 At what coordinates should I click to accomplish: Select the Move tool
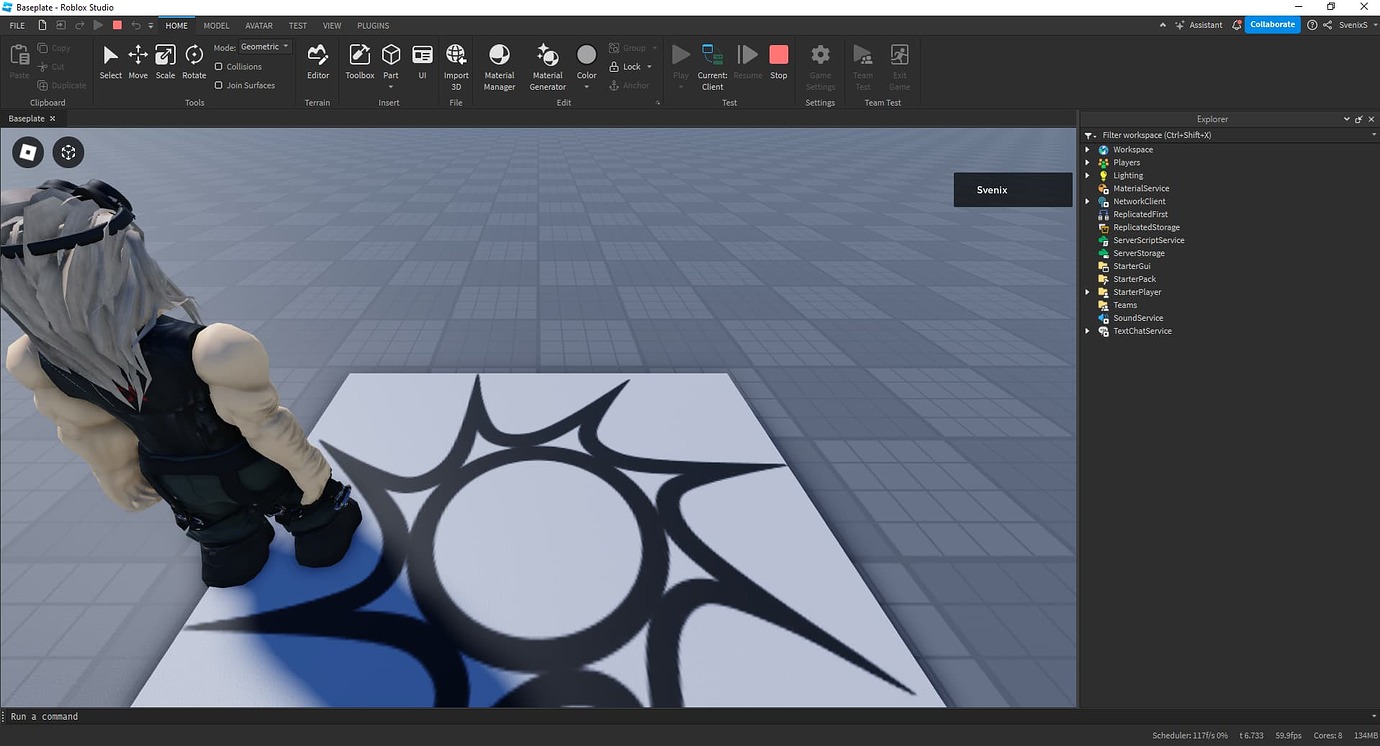(137, 63)
